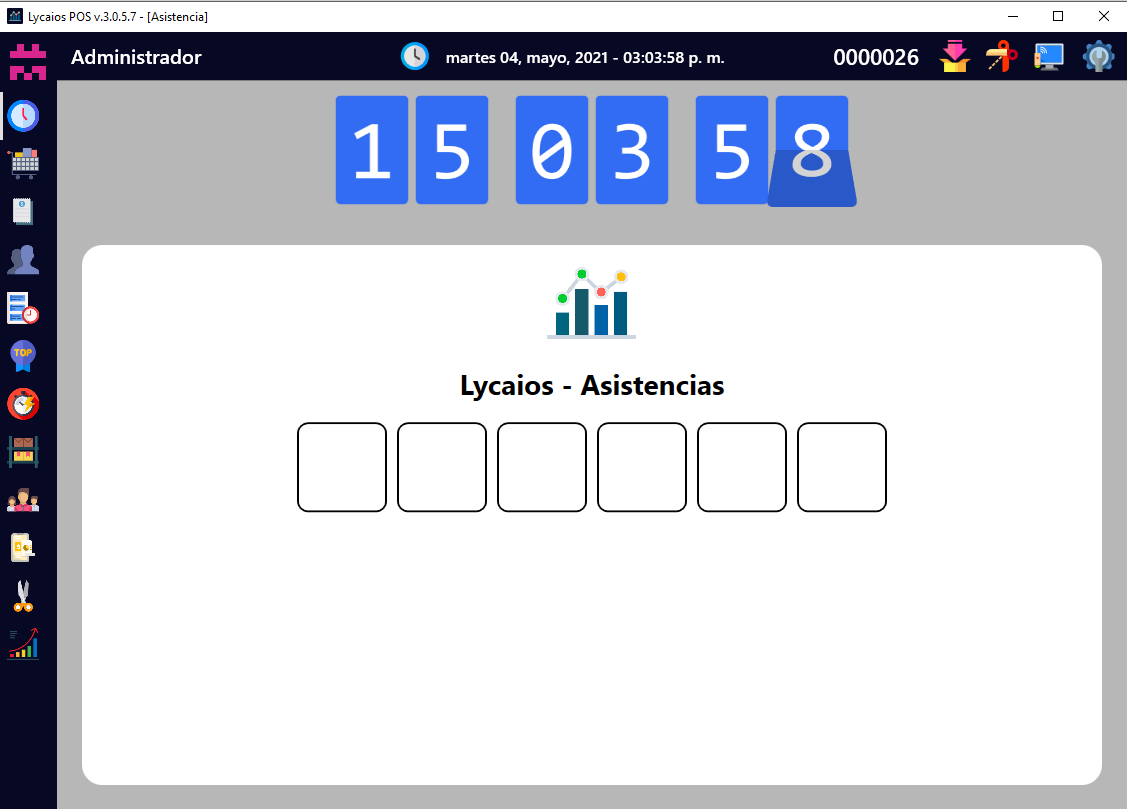Open the shopping cart sales icon
1127x809 pixels.
(23, 163)
